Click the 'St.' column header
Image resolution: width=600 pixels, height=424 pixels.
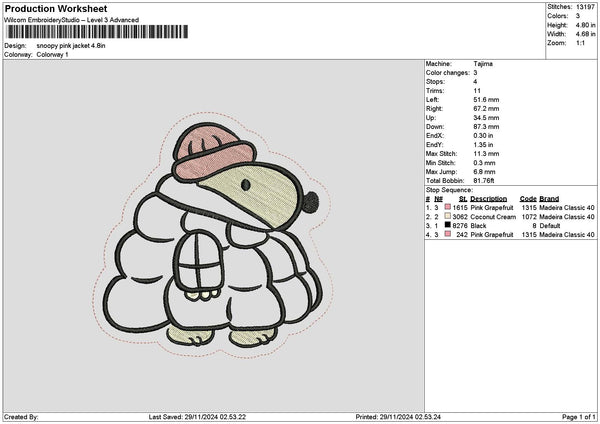pos(463,199)
